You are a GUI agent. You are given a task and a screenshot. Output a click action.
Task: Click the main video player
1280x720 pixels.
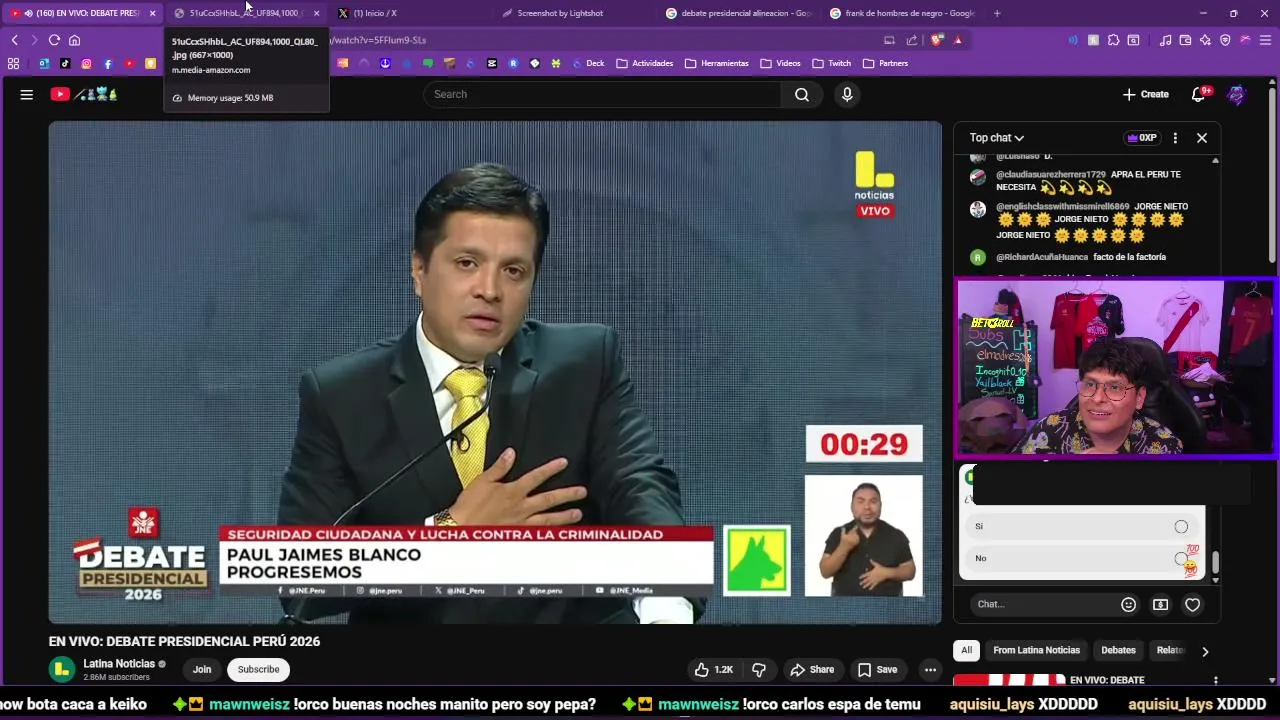tap(495, 372)
